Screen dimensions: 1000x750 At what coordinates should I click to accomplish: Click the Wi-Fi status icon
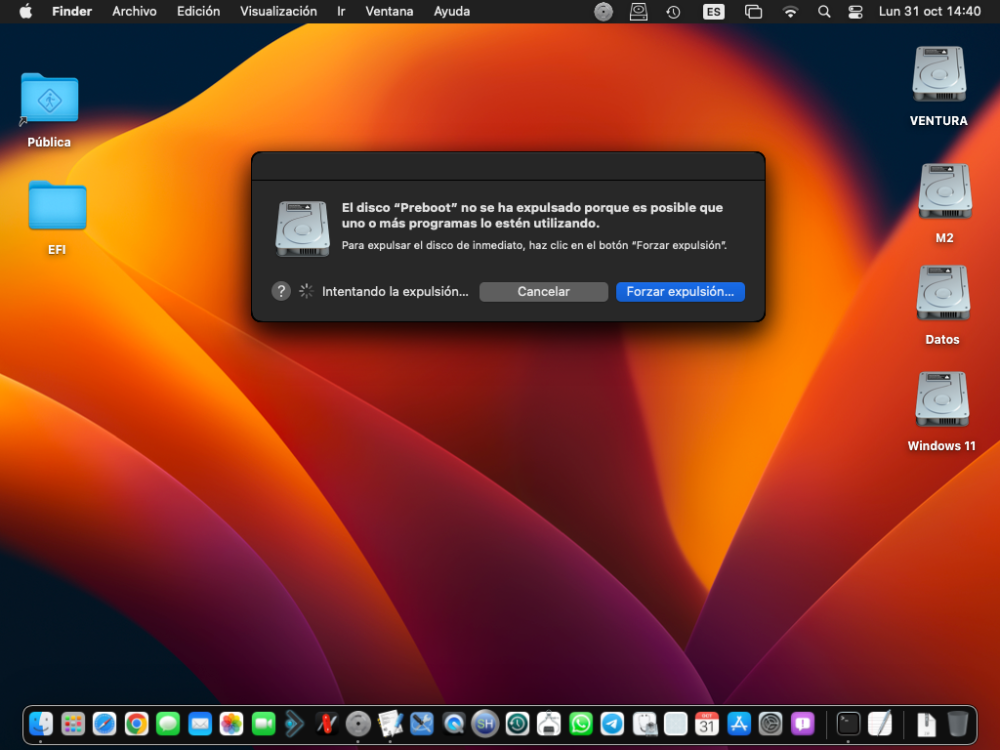pyautogui.click(x=790, y=11)
